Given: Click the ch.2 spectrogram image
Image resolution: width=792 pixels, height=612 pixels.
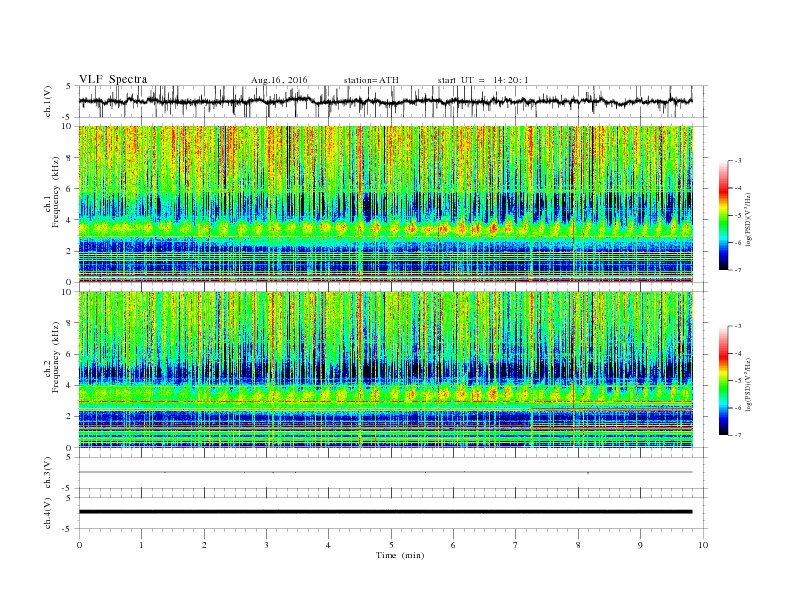Looking at the screenshot, I should coord(385,370).
